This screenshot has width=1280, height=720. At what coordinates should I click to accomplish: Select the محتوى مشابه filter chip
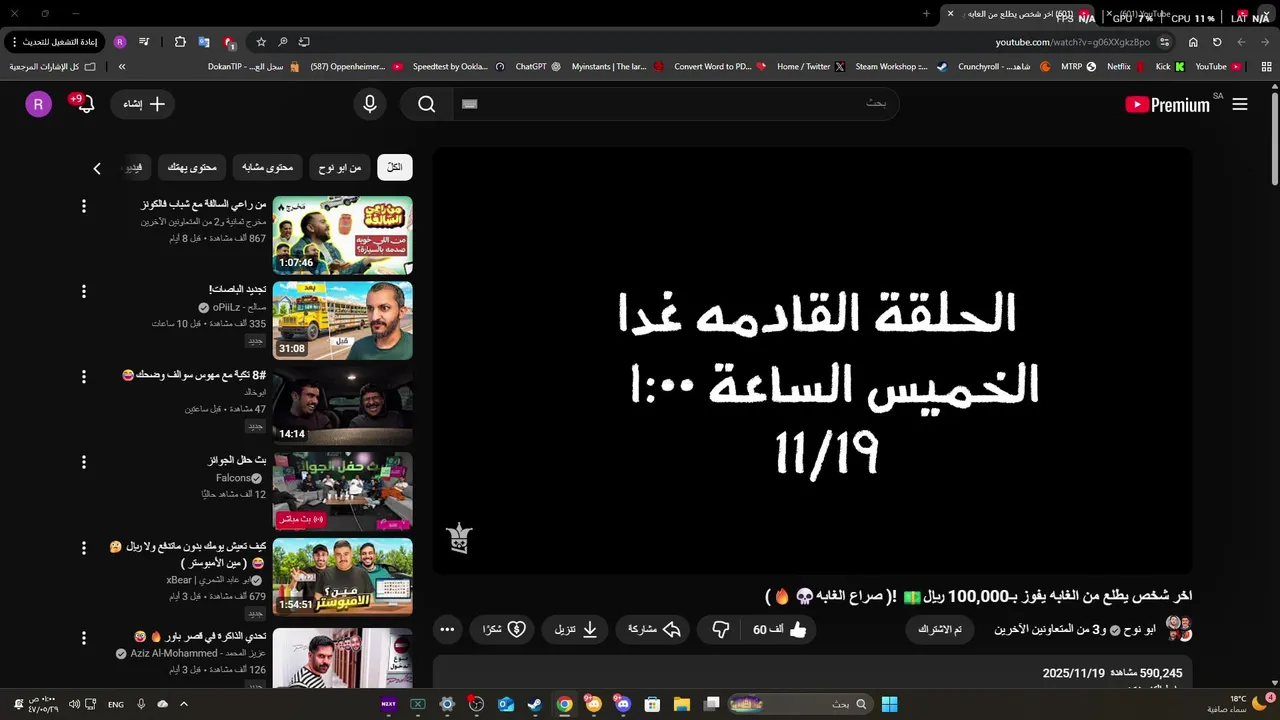coord(267,167)
